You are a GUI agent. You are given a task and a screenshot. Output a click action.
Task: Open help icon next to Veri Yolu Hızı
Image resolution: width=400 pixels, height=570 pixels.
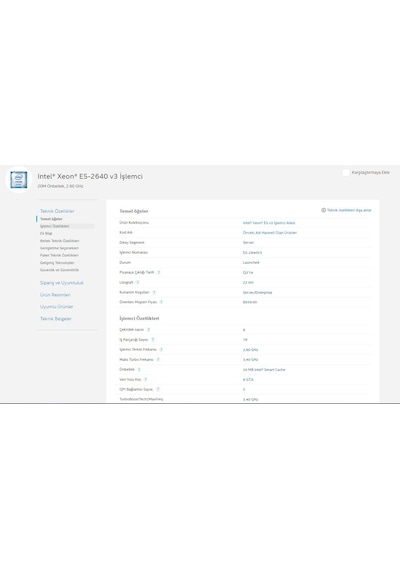[x=145, y=380]
